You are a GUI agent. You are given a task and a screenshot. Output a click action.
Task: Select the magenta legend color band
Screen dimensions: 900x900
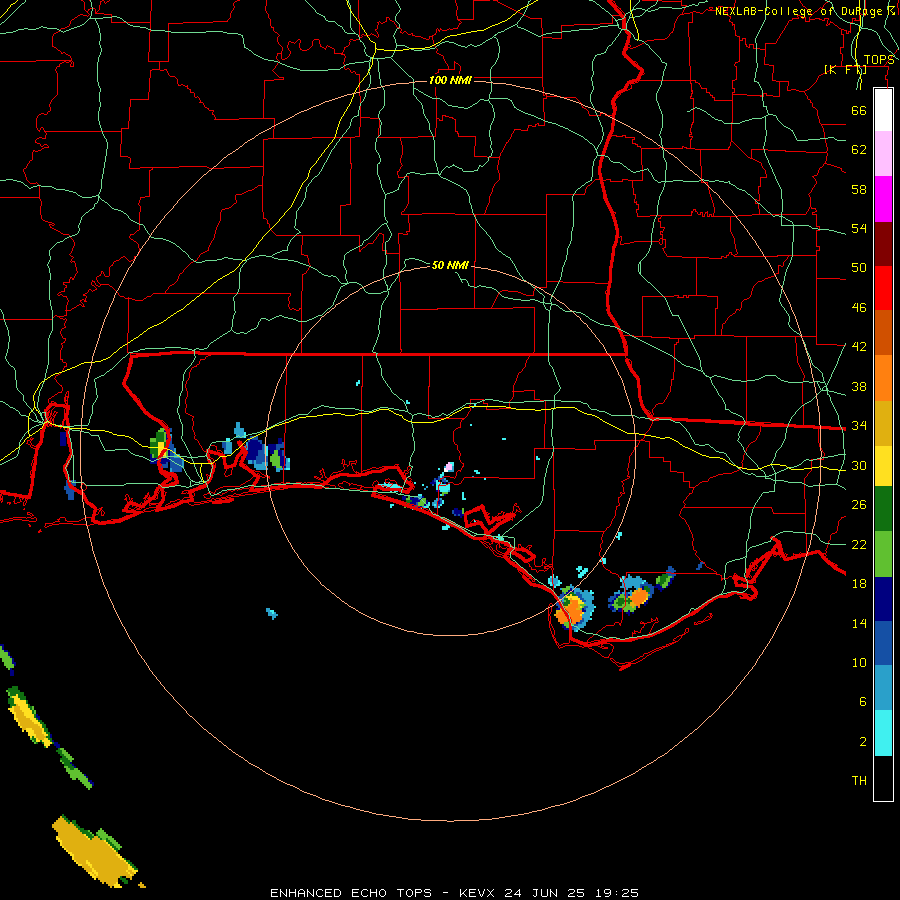(883, 199)
